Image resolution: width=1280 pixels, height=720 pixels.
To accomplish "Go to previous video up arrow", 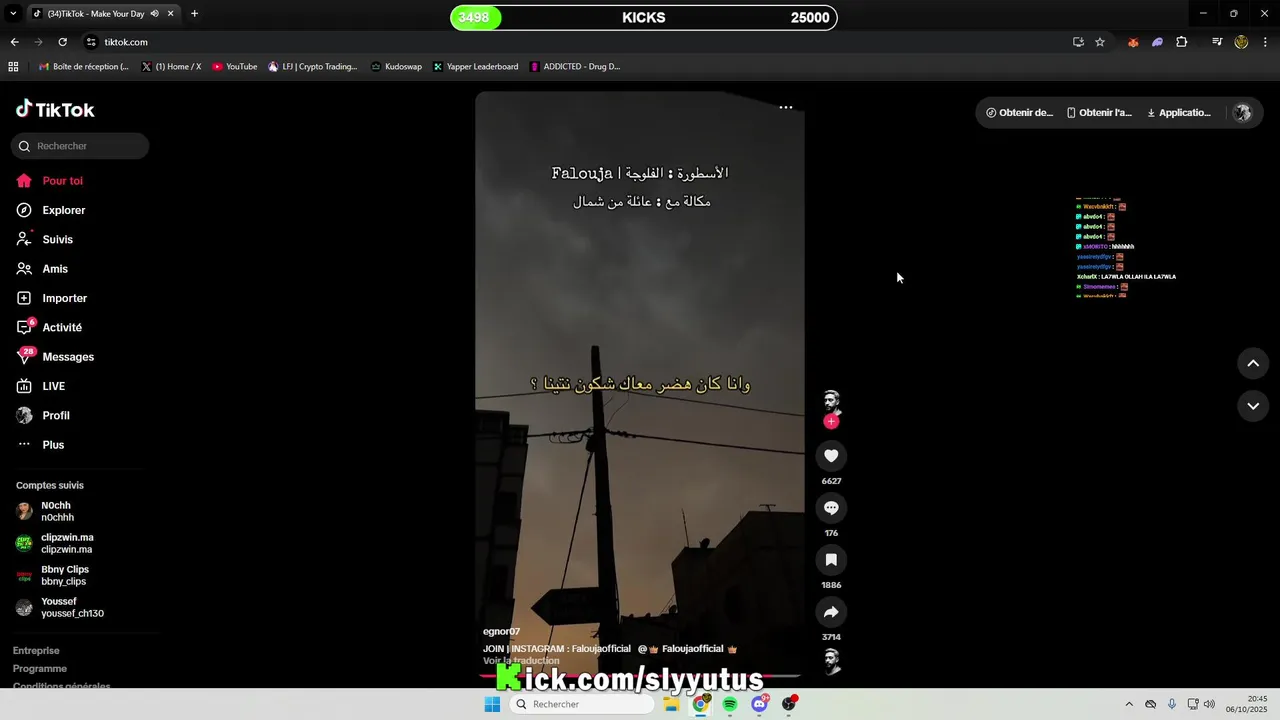I will coord(1253,364).
